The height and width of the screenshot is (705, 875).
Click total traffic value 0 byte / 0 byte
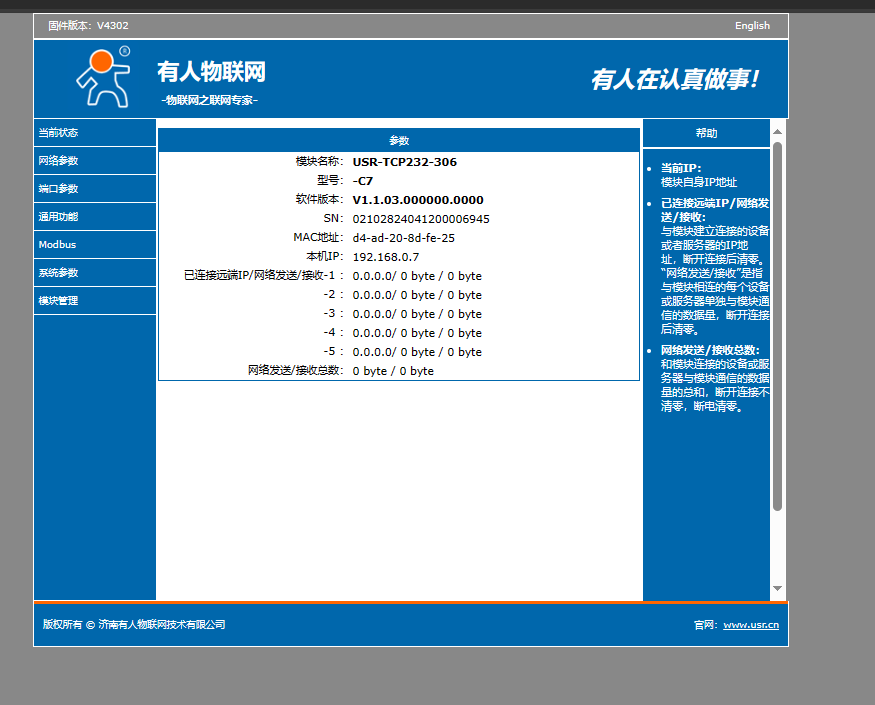(393, 371)
